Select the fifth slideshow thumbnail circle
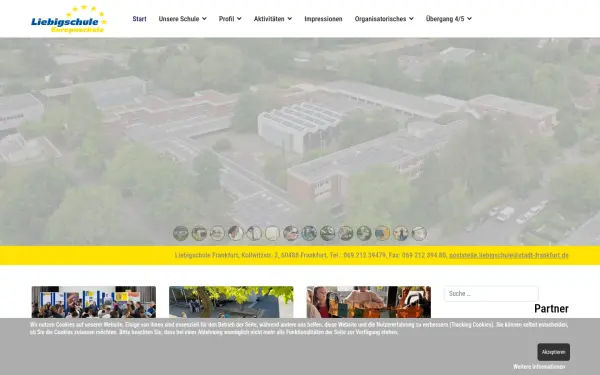The width and height of the screenshot is (600, 375). point(254,233)
